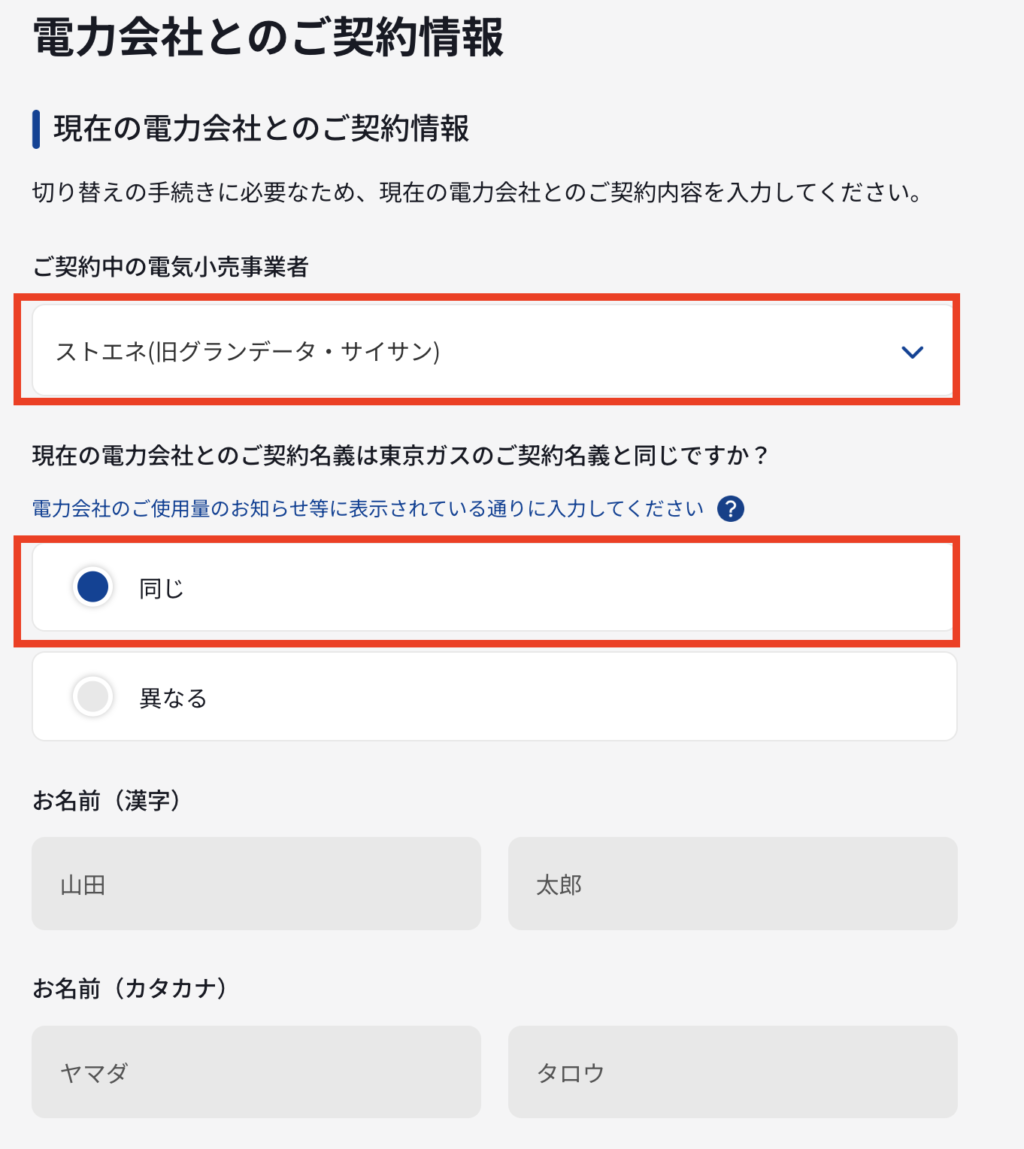1024x1149 pixels.
Task: Click the blue bar beside the section heading
Action: pyautogui.click(x=36, y=130)
